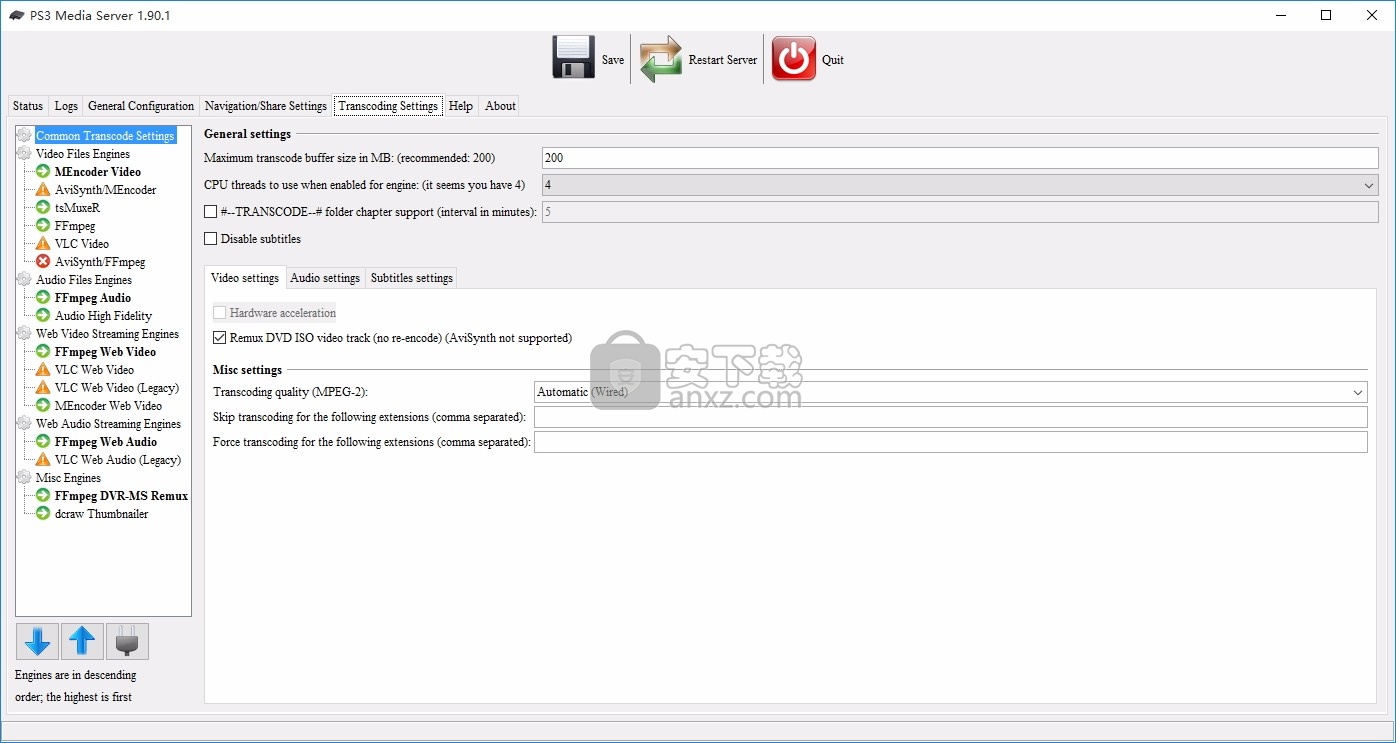Select the Web Audio Streaming Engines tree node

pos(108,424)
